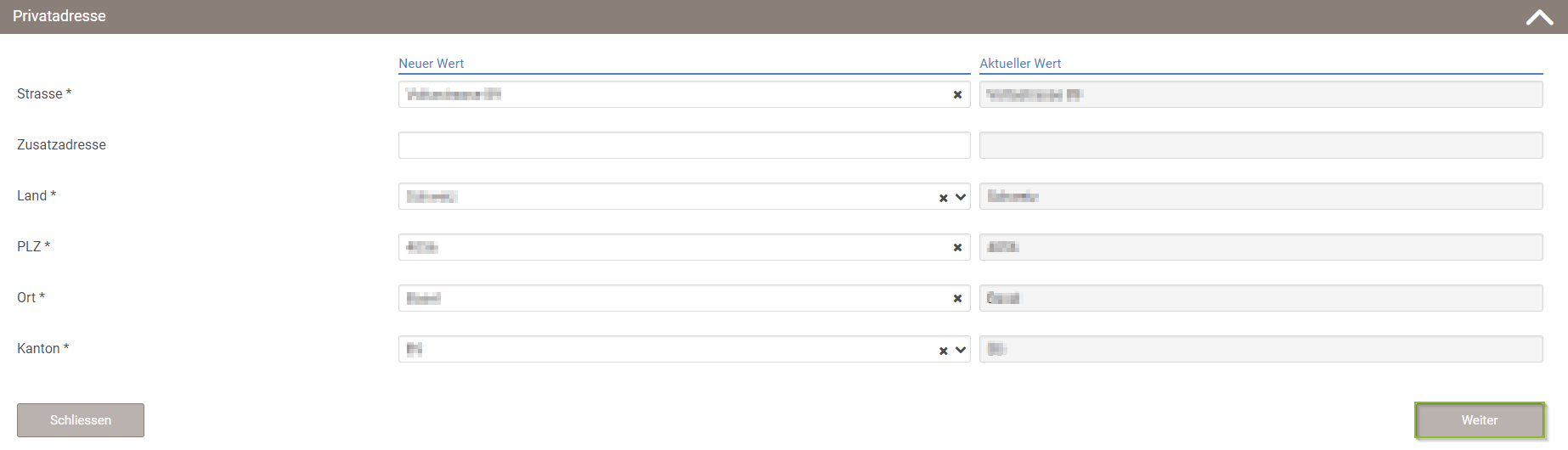1568x450 pixels.
Task: Click the Neuer Wert column heading
Action: coord(431,64)
